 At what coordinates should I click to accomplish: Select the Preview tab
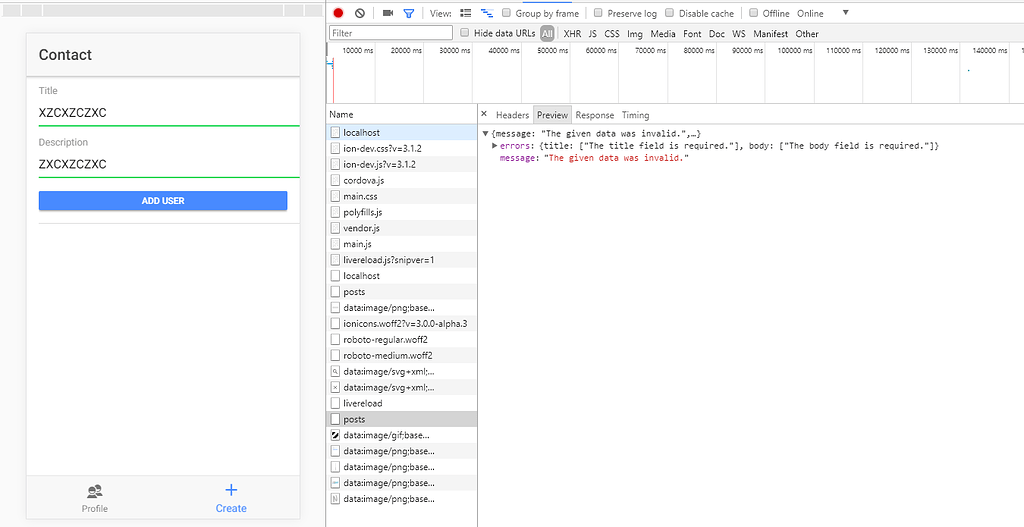(552, 115)
